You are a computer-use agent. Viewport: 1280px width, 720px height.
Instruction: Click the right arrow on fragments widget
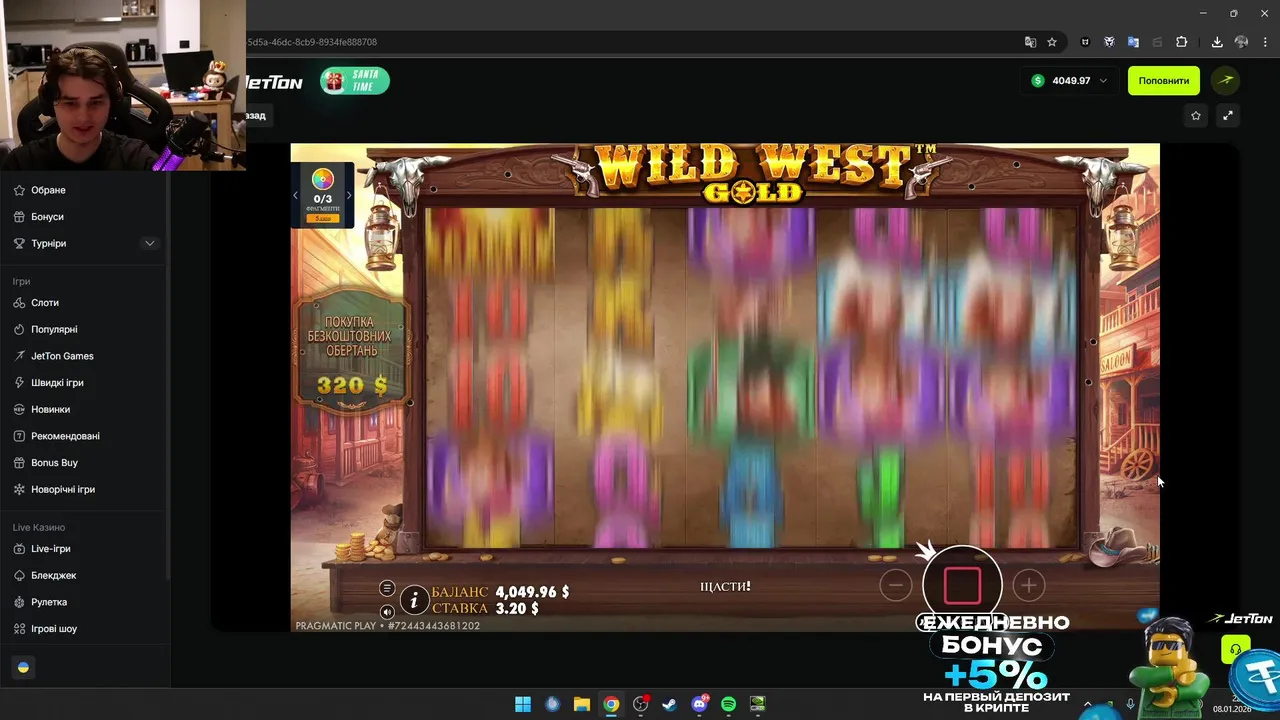[x=349, y=196]
